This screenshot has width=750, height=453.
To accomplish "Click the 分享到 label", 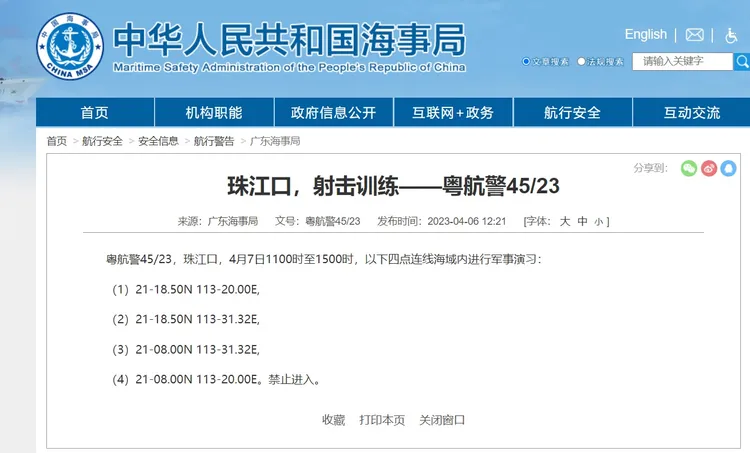I will click(x=650, y=168).
